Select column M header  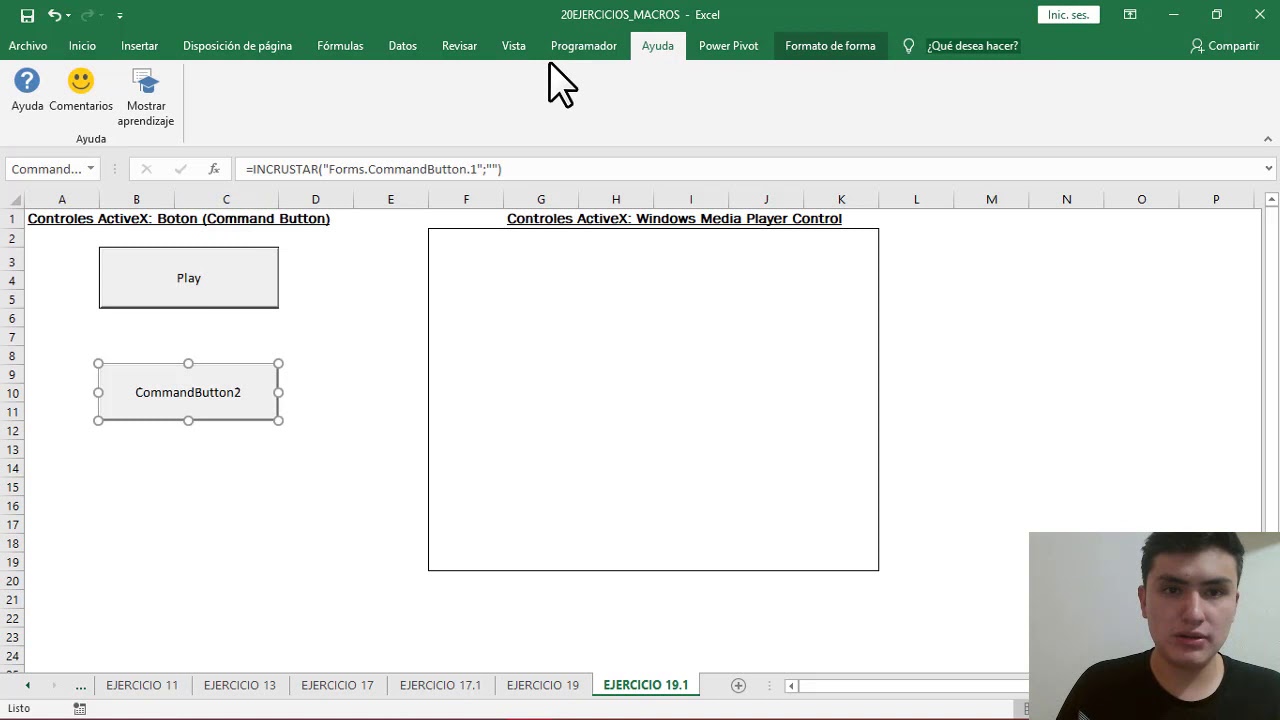click(x=991, y=200)
